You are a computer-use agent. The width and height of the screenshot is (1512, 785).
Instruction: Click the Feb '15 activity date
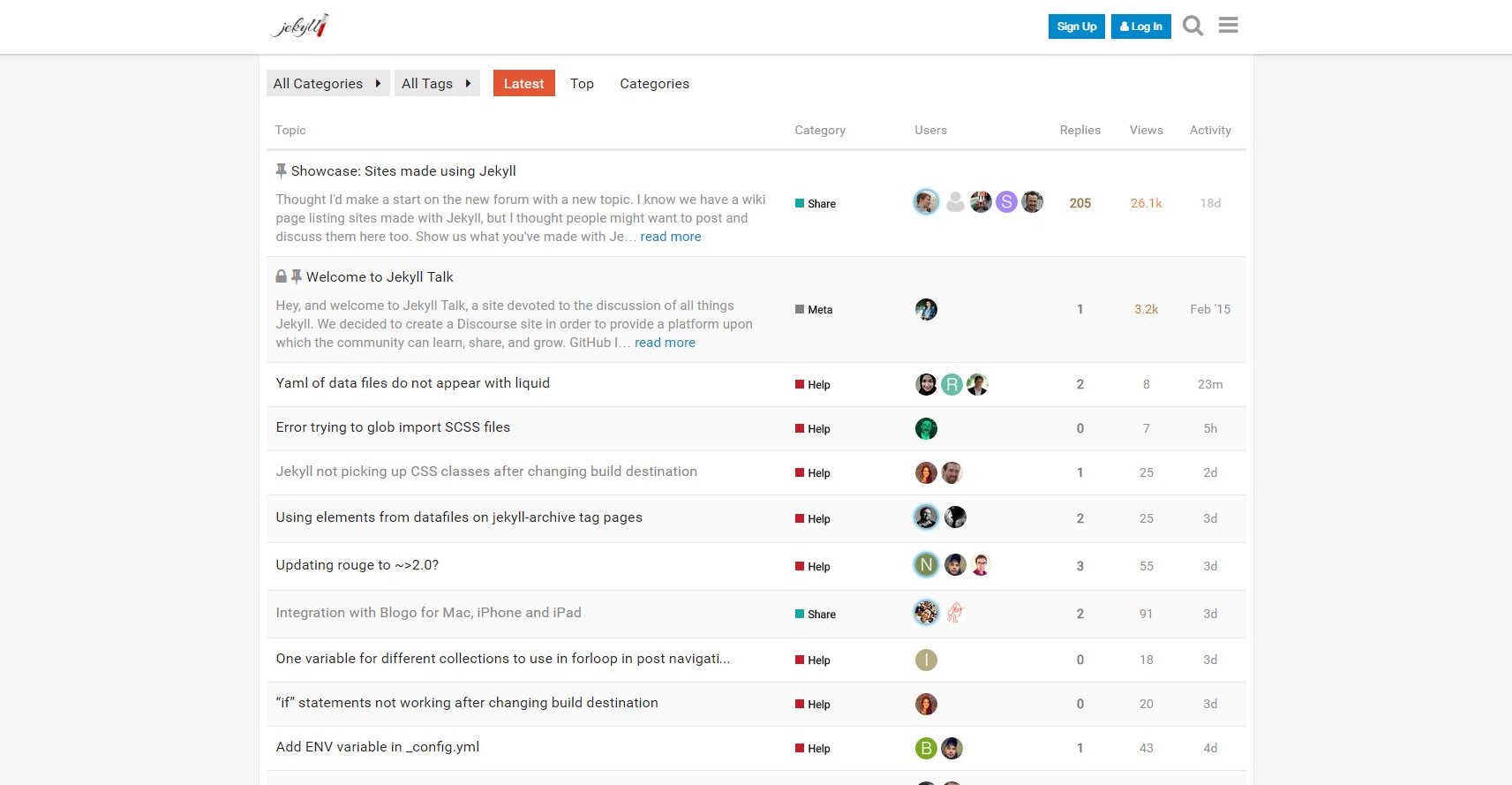pyautogui.click(x=1210, y=309)
